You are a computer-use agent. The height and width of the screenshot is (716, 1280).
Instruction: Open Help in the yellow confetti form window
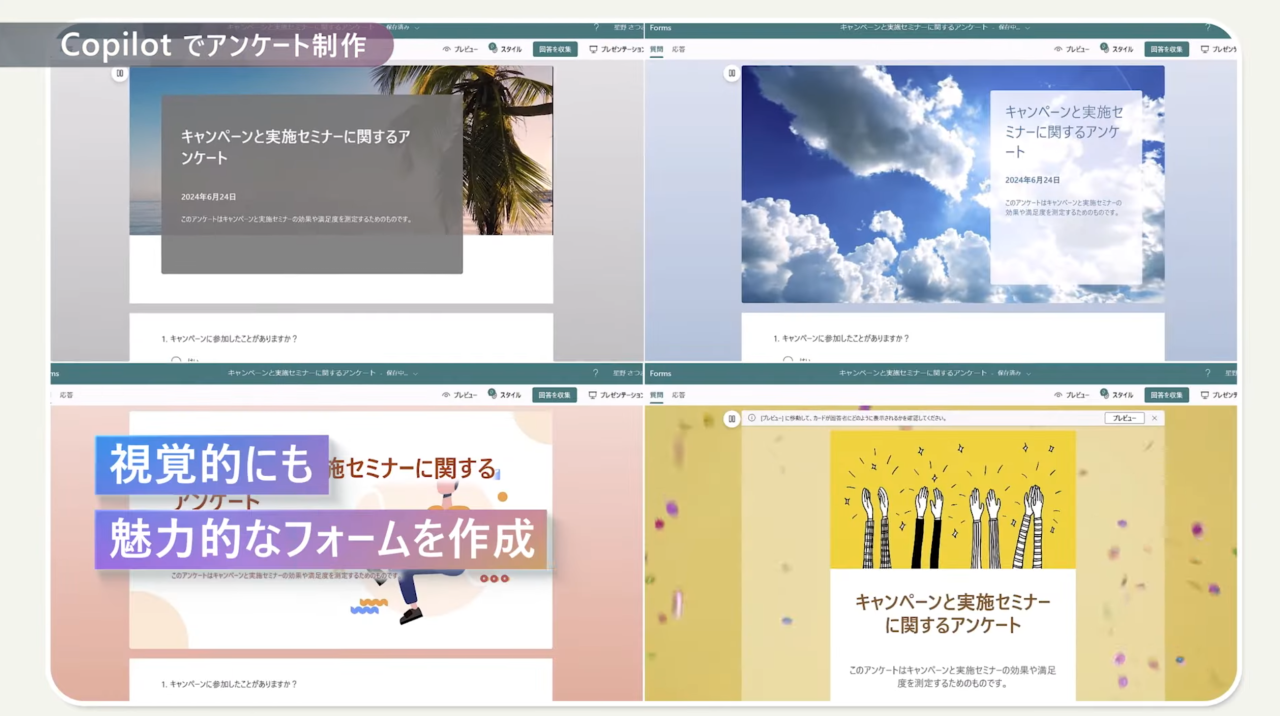click(x=1207, y=373)
